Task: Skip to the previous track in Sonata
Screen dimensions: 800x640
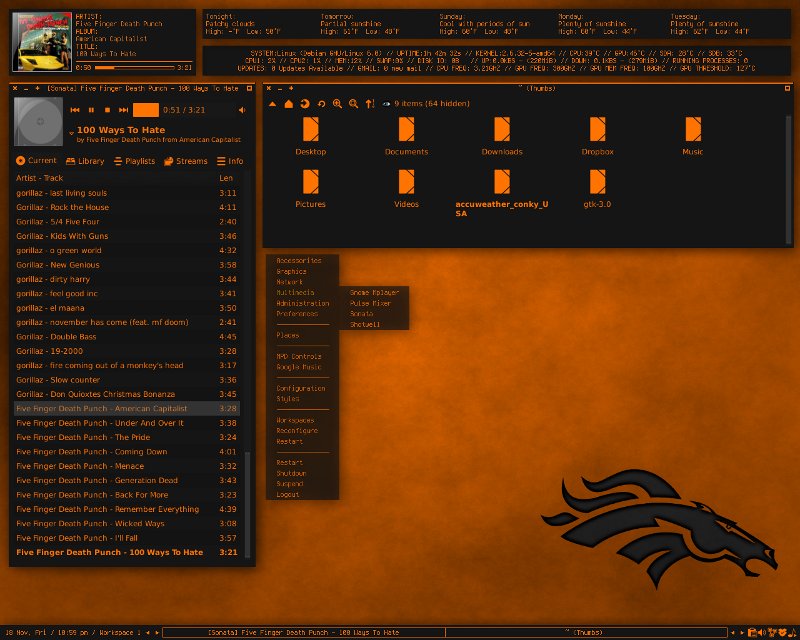Action: pyautogui.click(x=75, y=110)
